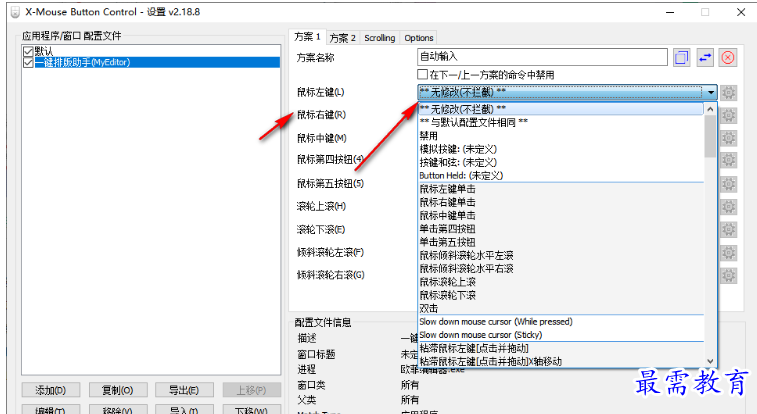Enable 在下一/上一方案的命令中禁用 checkbox
This screenshot has height=414, width=757.
pyautogui.click(x=422, y=74)
